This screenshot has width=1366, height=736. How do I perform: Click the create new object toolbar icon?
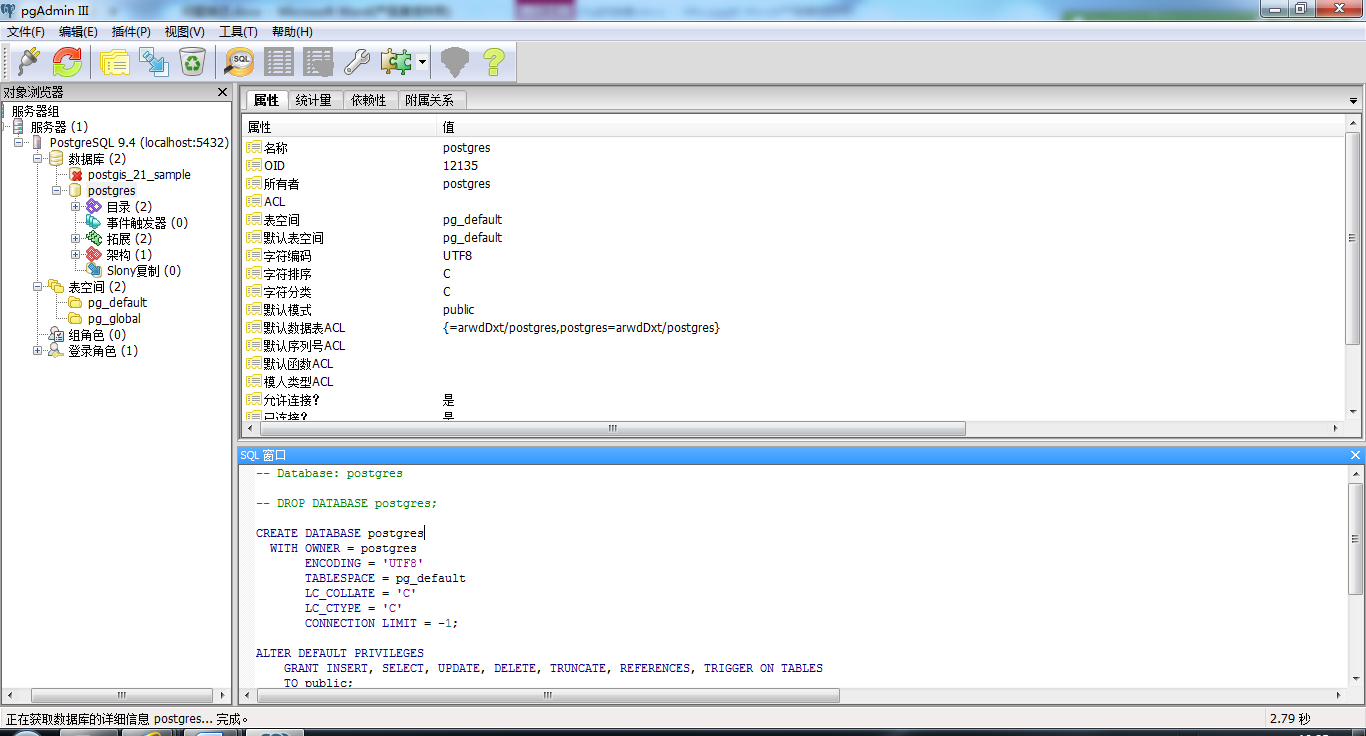pyautogui.click(x=154, y=62)
